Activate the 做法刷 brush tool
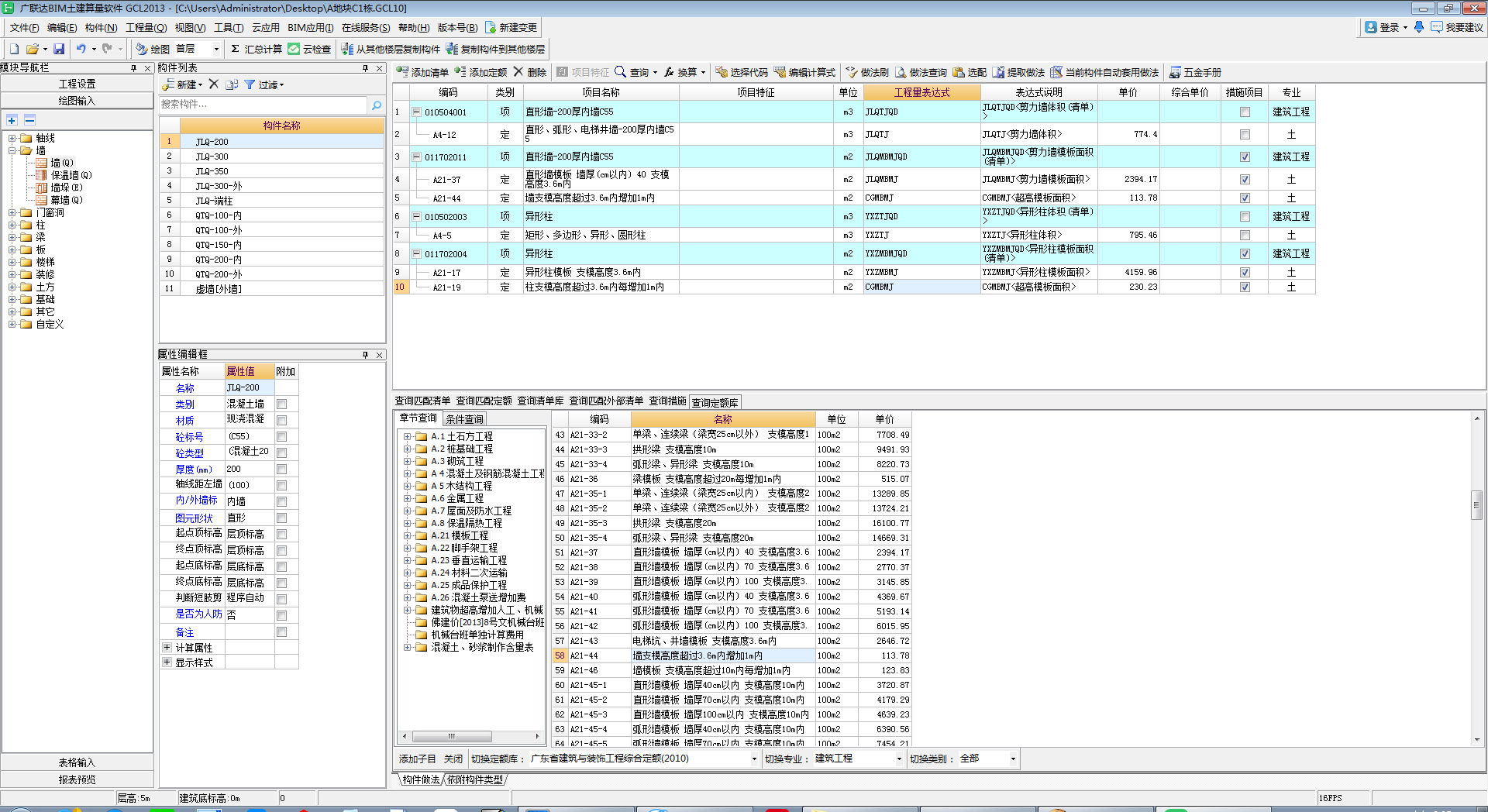Image resolution: width=1488 pixels, height=812 pixels. (x=867, y=72)
